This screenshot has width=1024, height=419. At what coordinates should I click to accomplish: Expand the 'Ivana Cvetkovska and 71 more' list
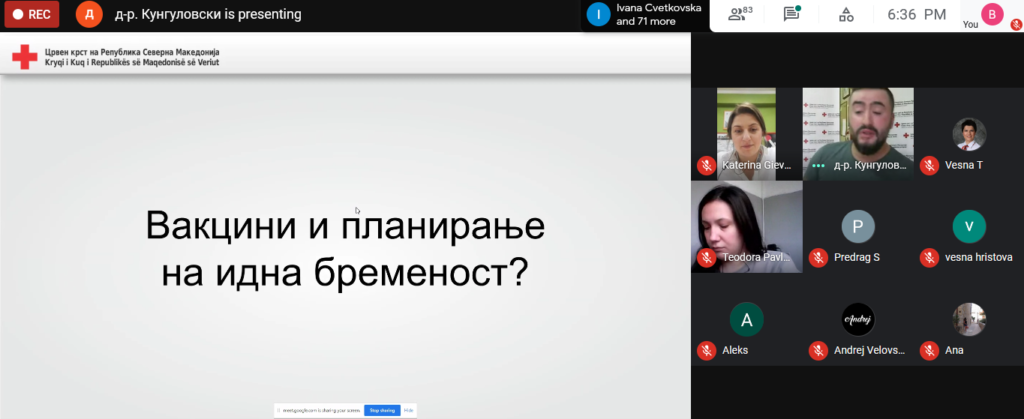point(645,15)
